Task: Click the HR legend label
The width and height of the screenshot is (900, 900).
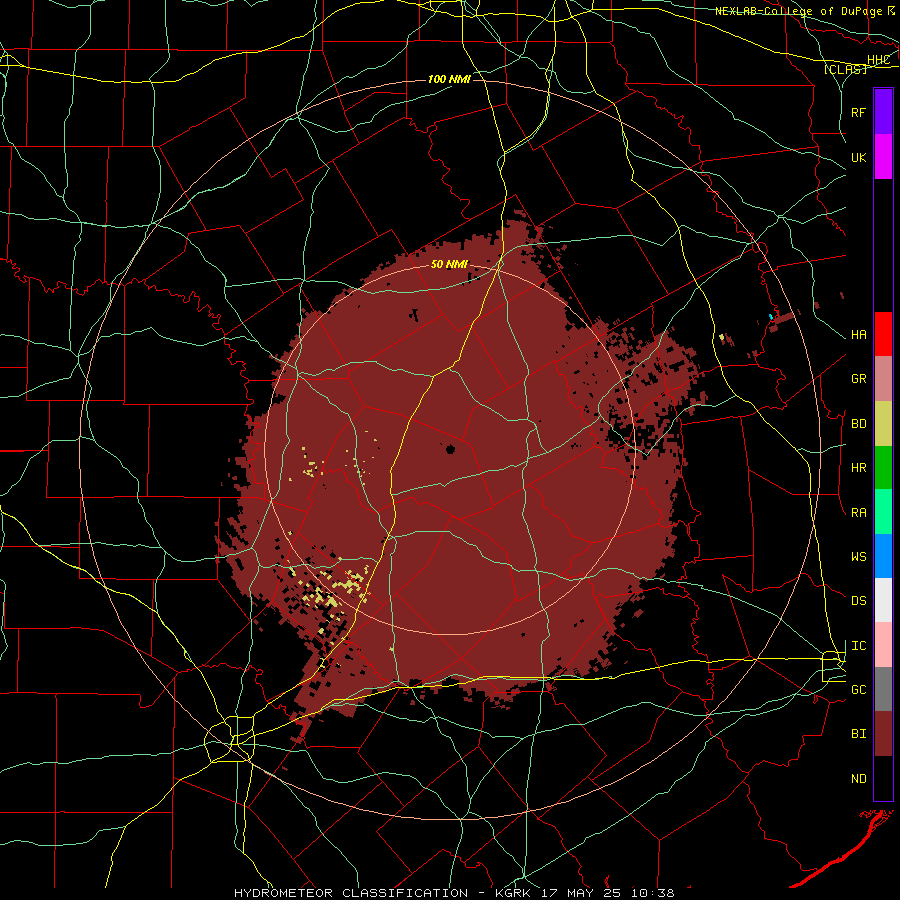Action: coord(858,468)
